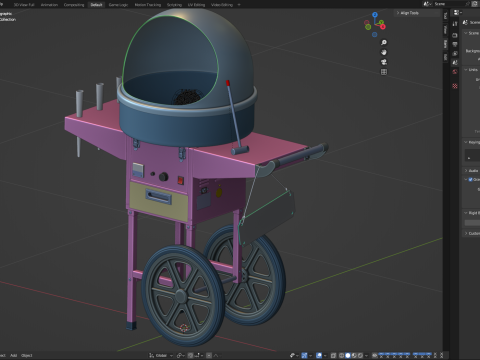Click the Pan view hand icon
480x360 pixels.
click(x=384, y=52)
